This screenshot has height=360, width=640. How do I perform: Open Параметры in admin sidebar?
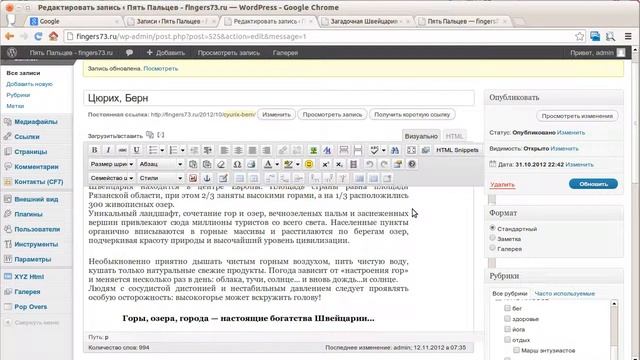point(33,259)
